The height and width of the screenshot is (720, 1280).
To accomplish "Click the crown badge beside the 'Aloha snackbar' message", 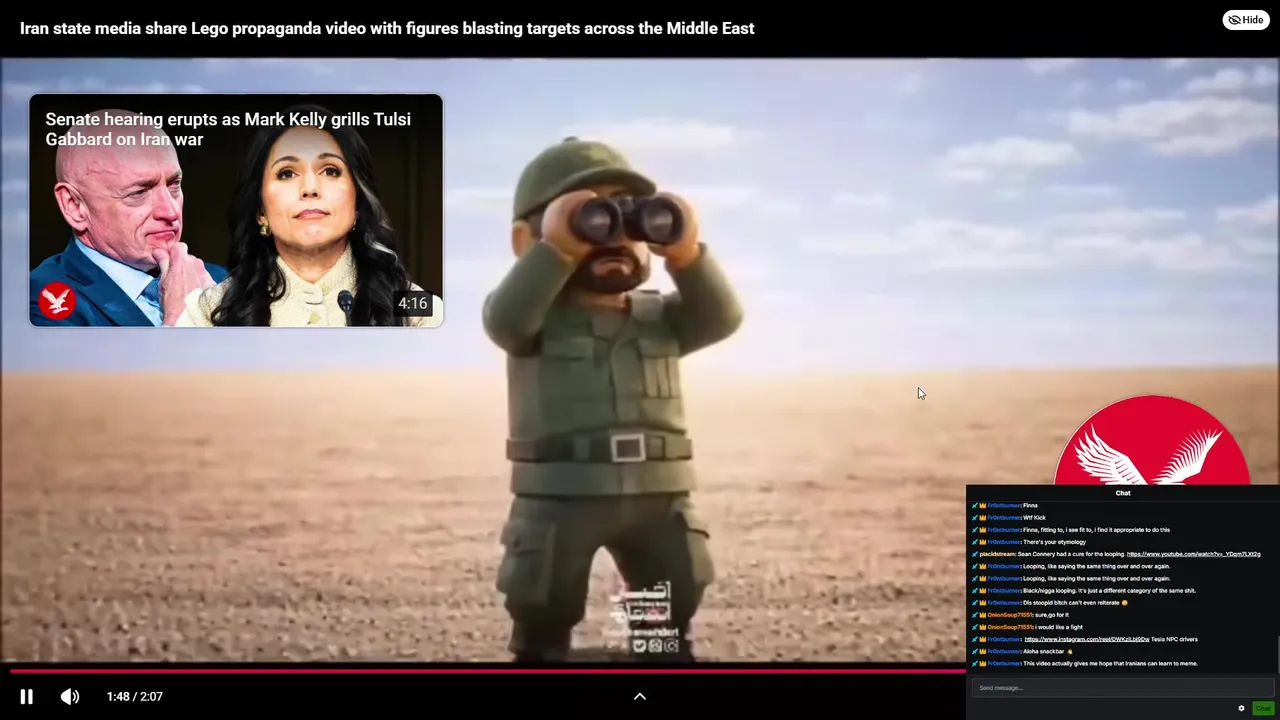I will pos(983,651).
